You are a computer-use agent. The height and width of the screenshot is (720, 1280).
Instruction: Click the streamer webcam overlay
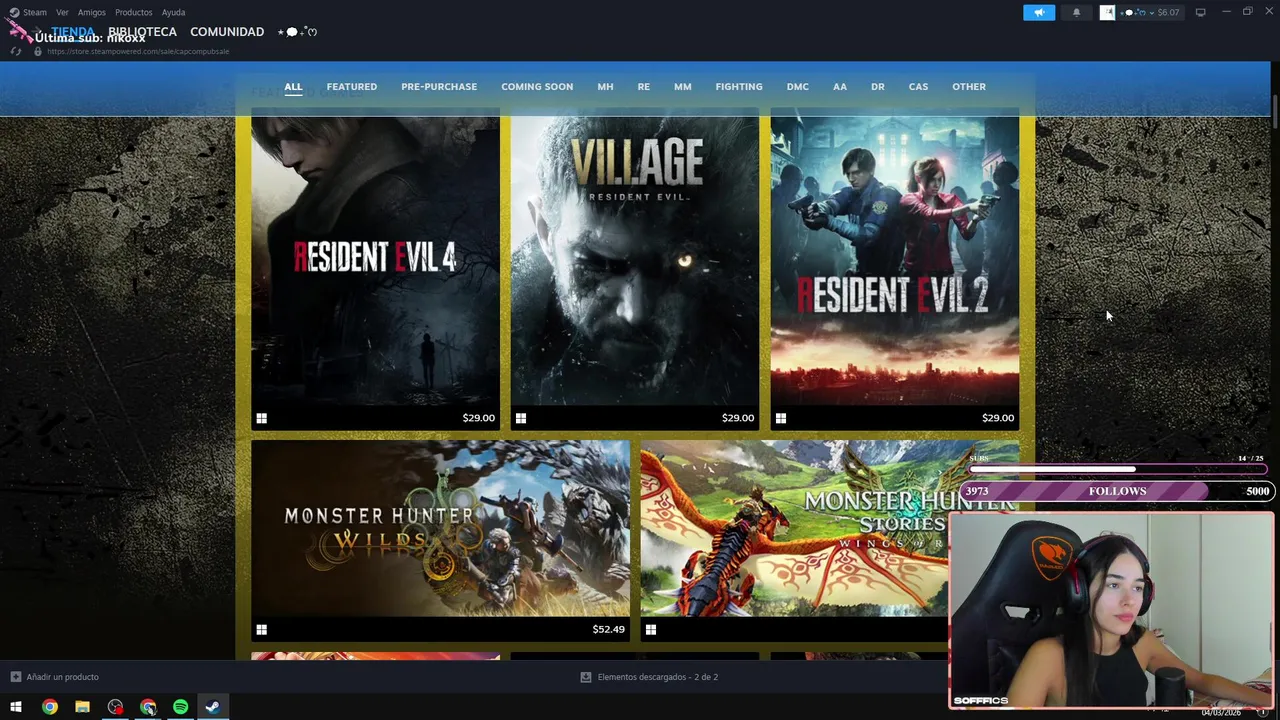(x=1111, y=611)
